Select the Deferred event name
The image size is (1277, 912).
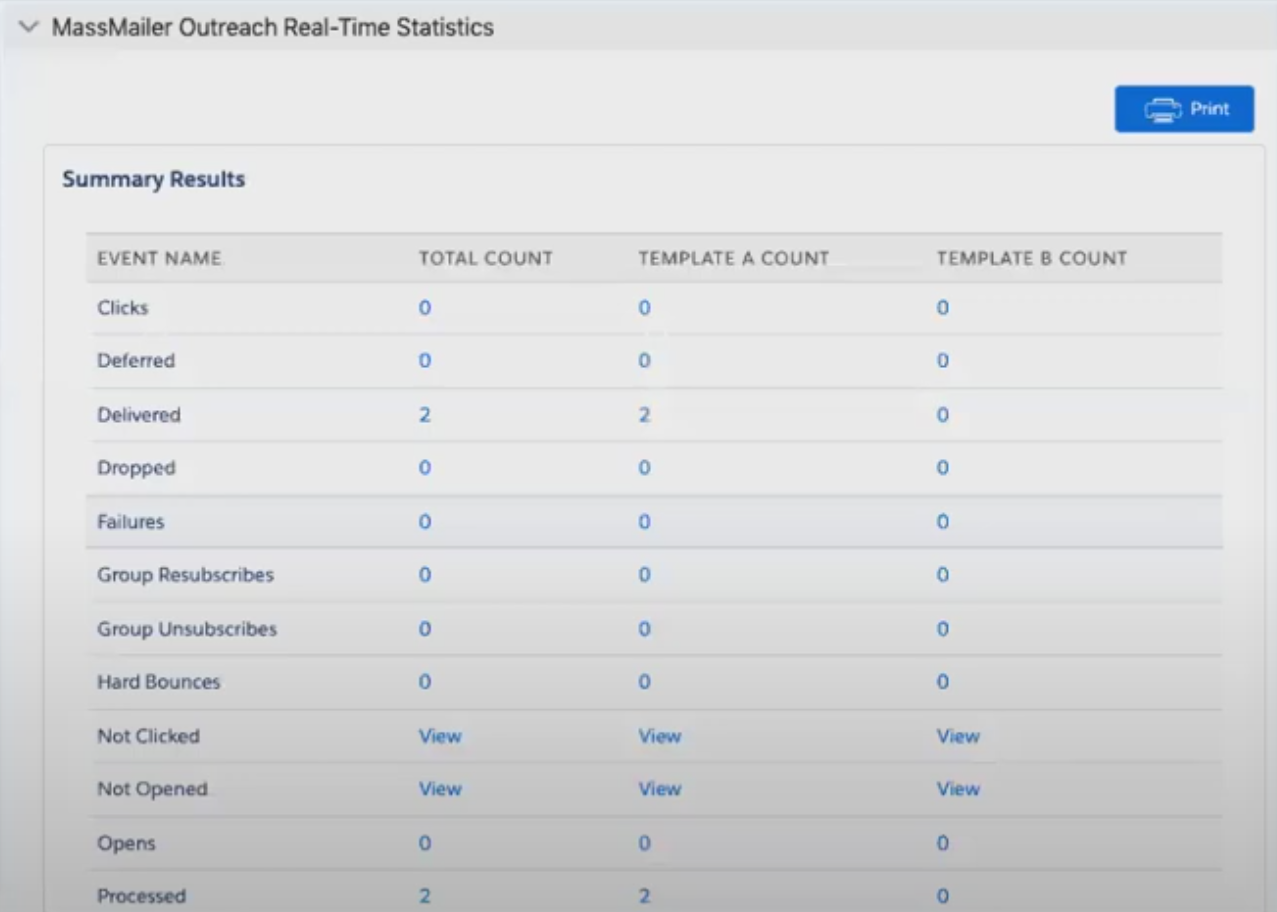coord(136,361)
